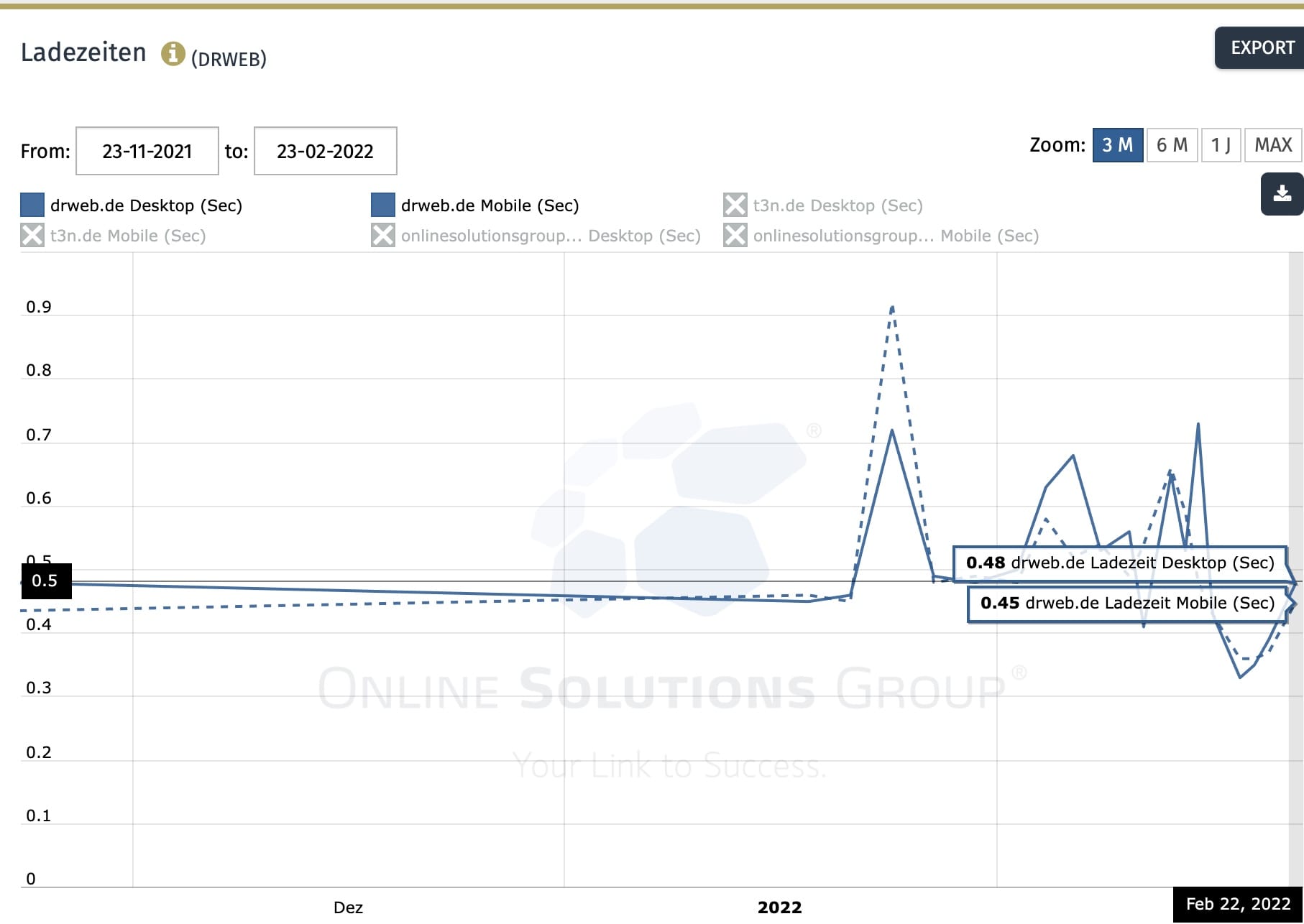Viewport: 1304px width, 924px height.
Task: Enable t3n.de Mobile series
Action: 32,235
